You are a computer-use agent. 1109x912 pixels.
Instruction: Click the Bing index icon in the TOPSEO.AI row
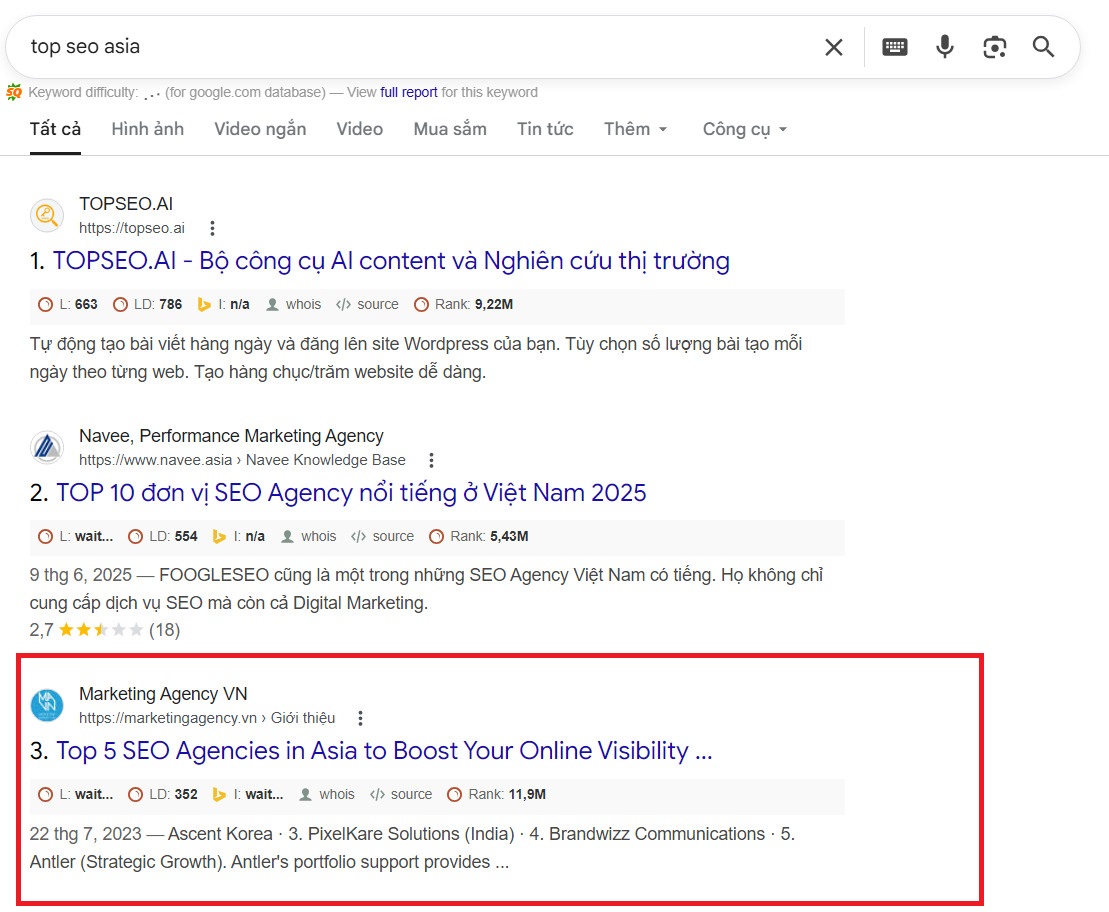(204, 304)
